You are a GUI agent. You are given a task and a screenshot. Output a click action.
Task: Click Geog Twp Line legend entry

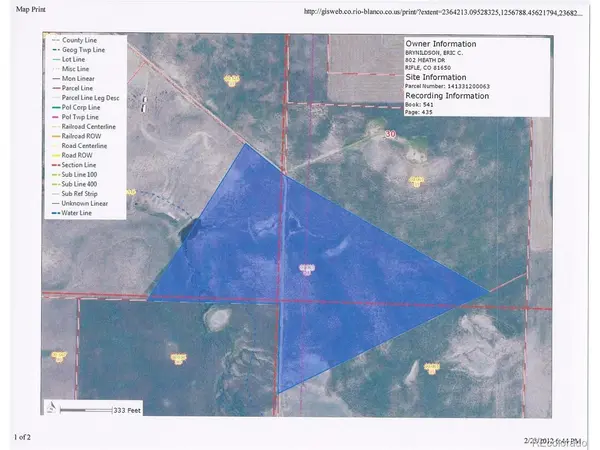coord(78,50)
